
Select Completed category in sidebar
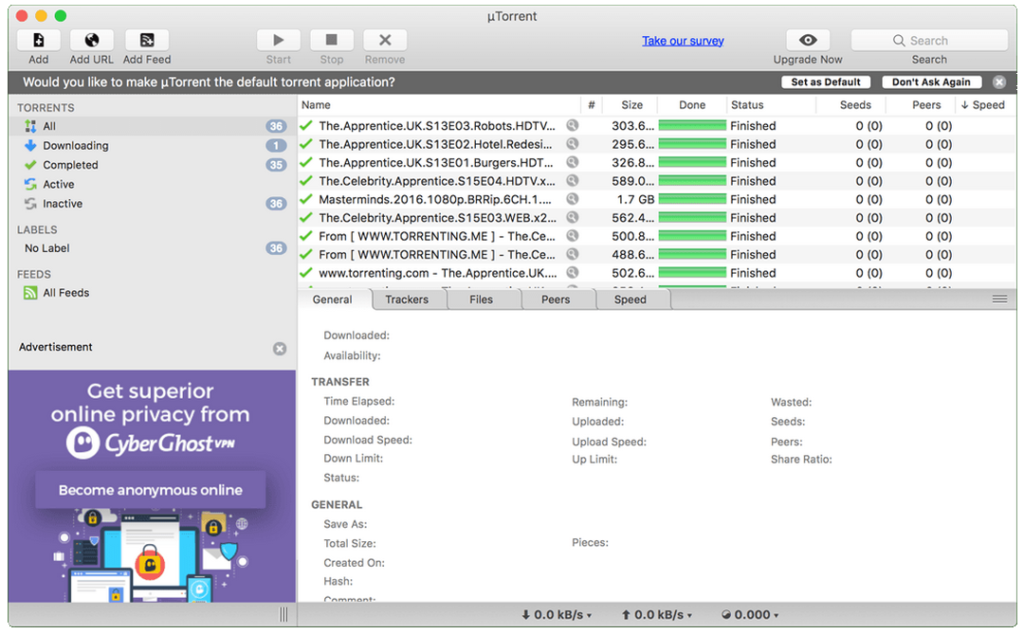point(153,165)
